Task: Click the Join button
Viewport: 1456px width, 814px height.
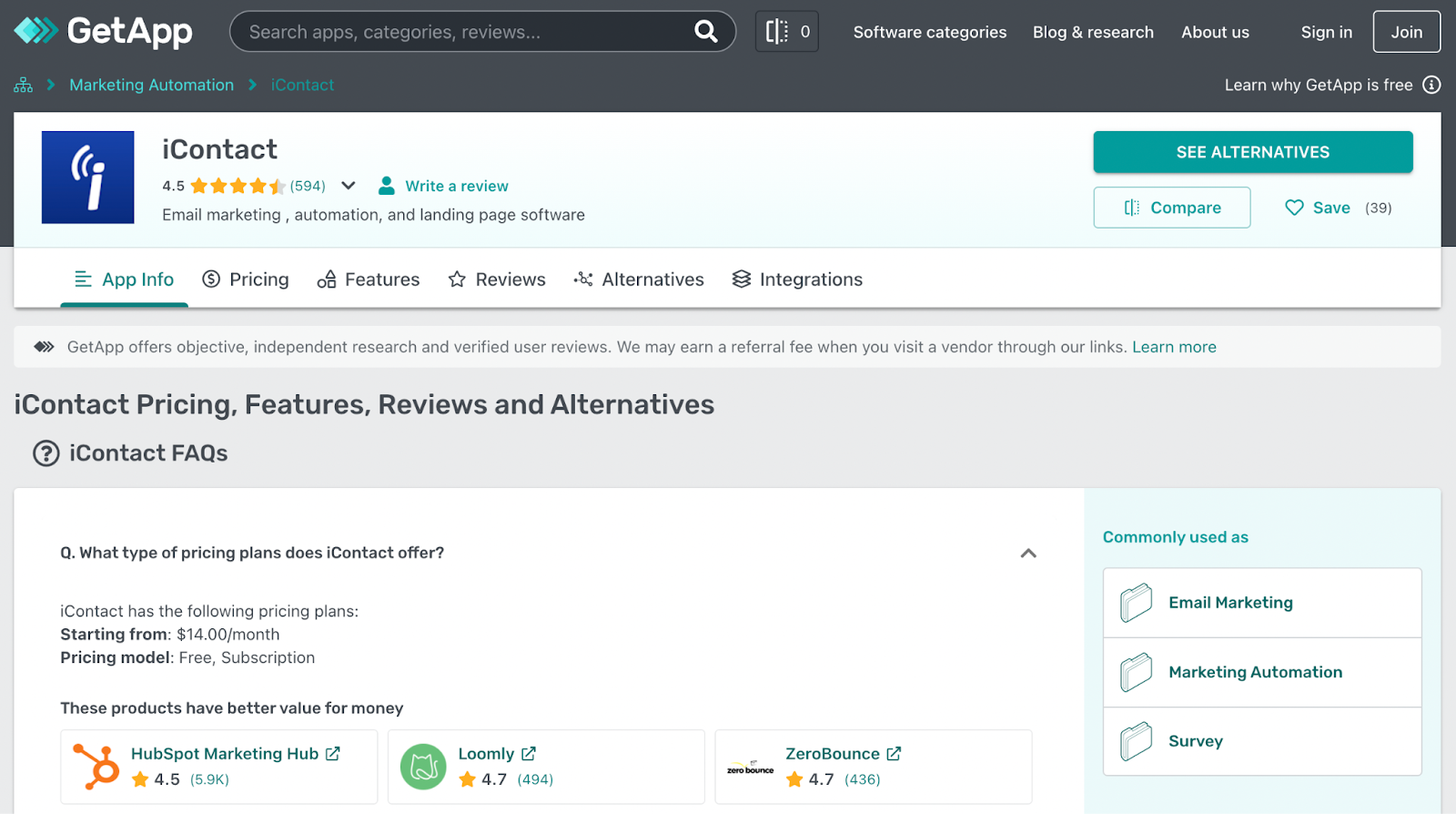Action: pyautogui.click(x=1406, y=32)
